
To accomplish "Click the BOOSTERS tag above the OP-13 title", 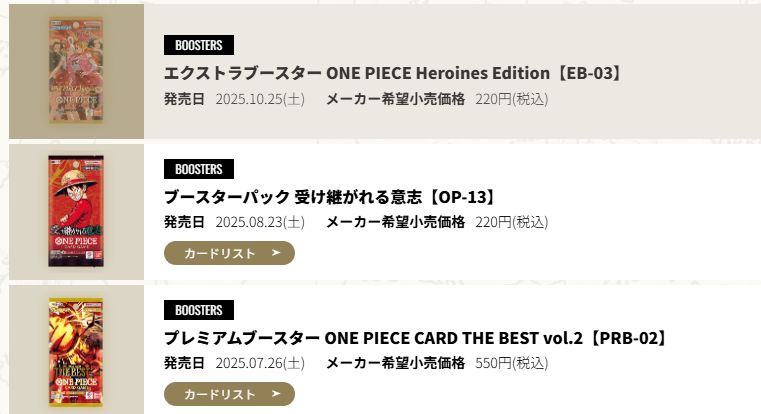I will 199,169.
